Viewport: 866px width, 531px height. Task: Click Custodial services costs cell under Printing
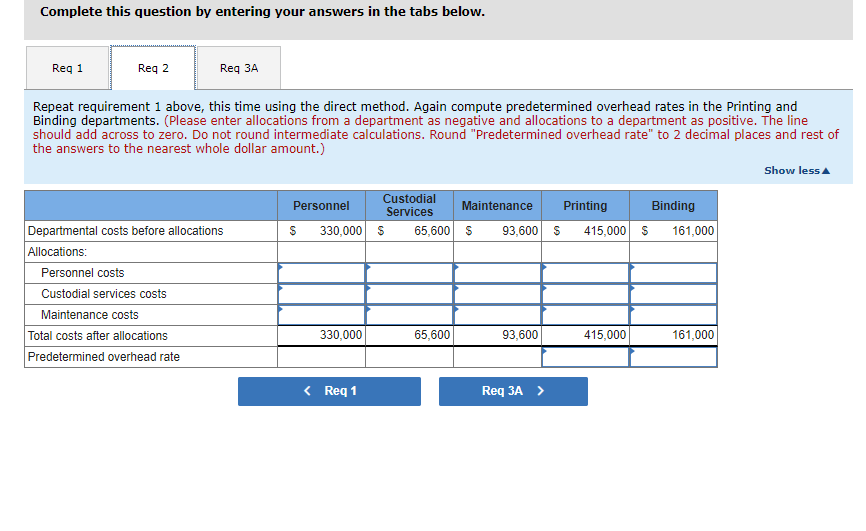click(x=585, y=294)
